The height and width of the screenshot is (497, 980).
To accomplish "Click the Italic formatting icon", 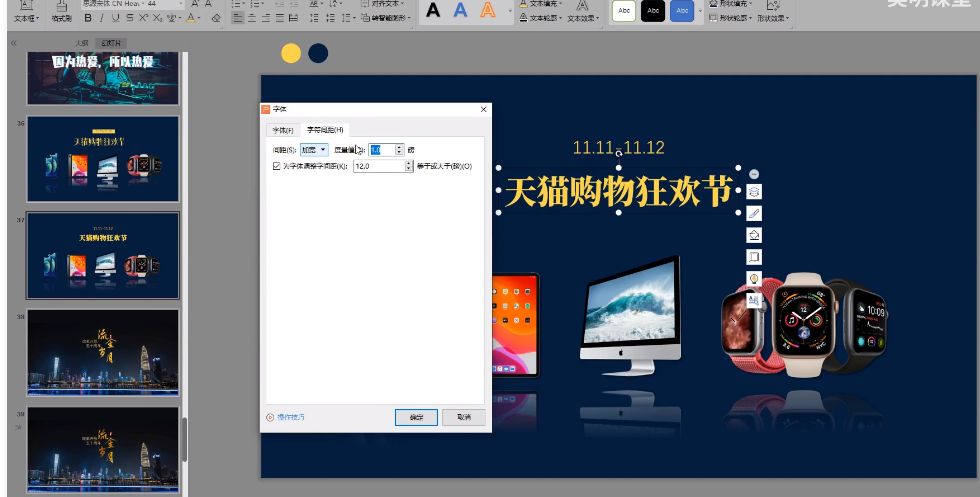I will click(x=101, y=18).
